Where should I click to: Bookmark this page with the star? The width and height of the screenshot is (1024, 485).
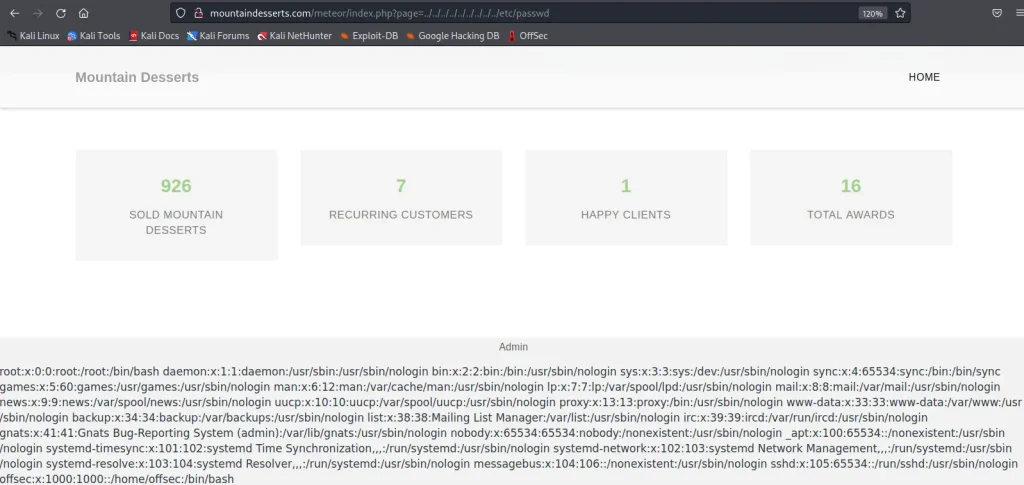tap(900, 13)
